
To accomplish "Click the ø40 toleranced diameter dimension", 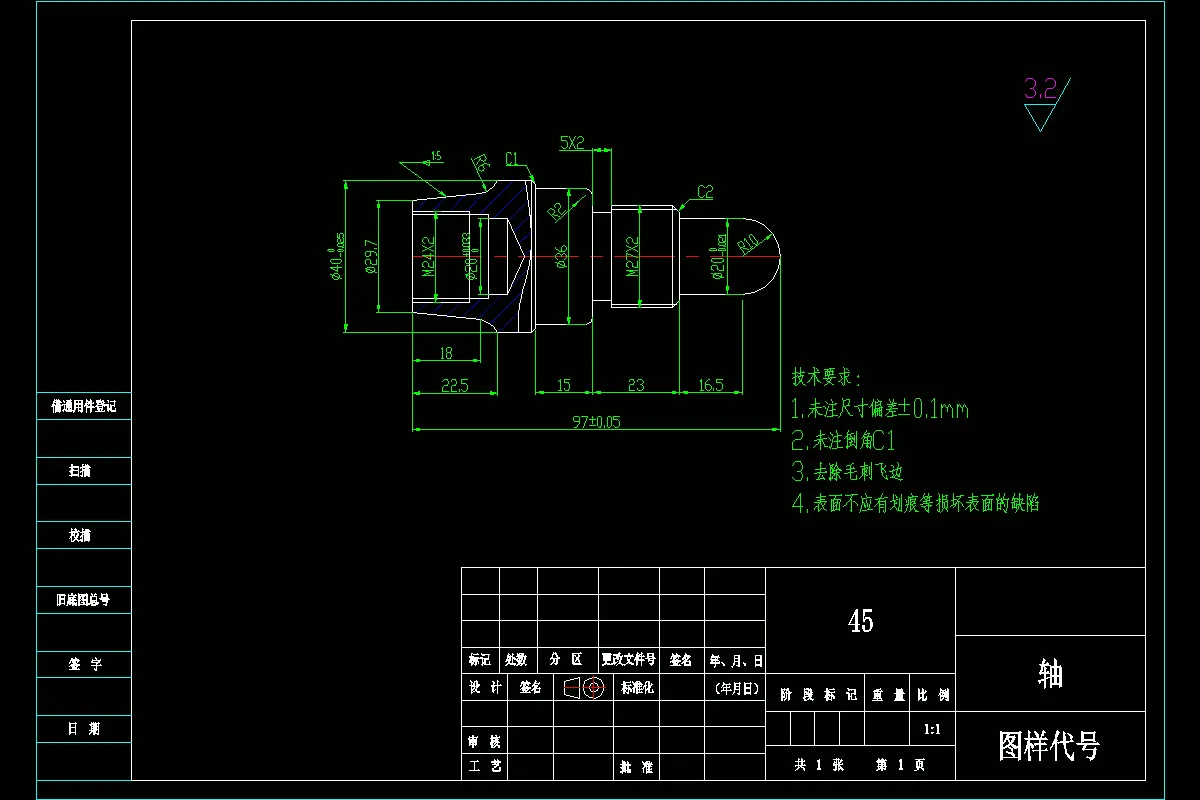I will point(337,256).
